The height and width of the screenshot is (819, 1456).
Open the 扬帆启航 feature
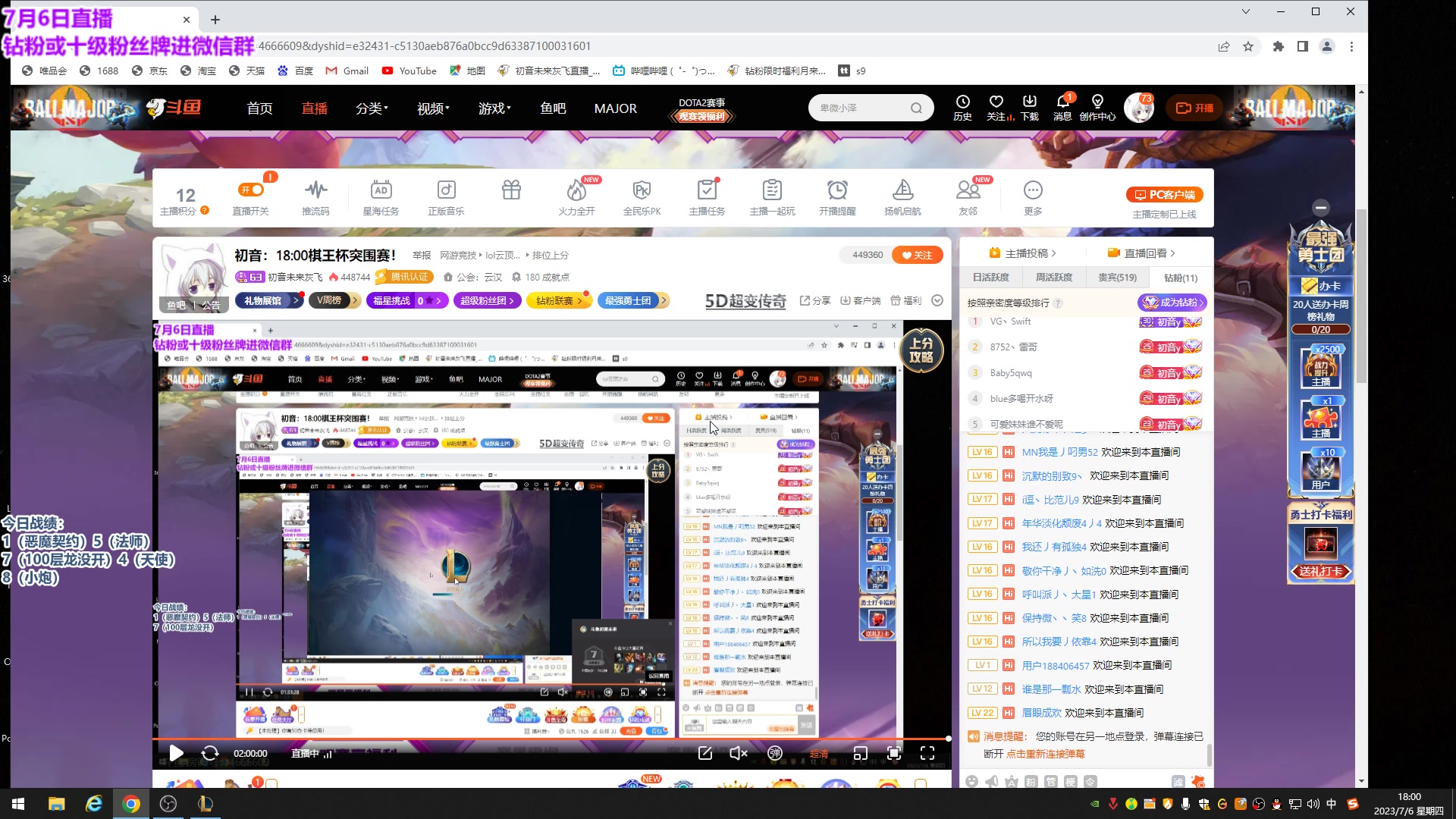pyautogui.click(x=902, y=196)
